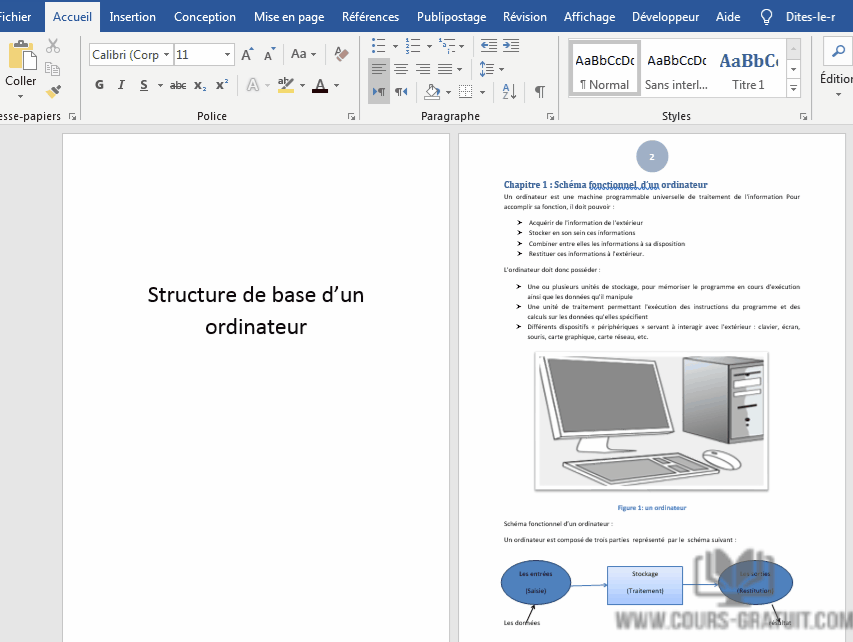Decrease paragraph indent
The image size is (853, 642).
click(489, 46)
